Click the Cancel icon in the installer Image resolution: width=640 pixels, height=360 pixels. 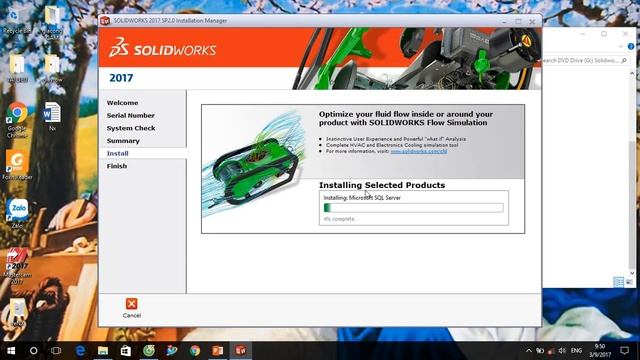pos(131,304)
